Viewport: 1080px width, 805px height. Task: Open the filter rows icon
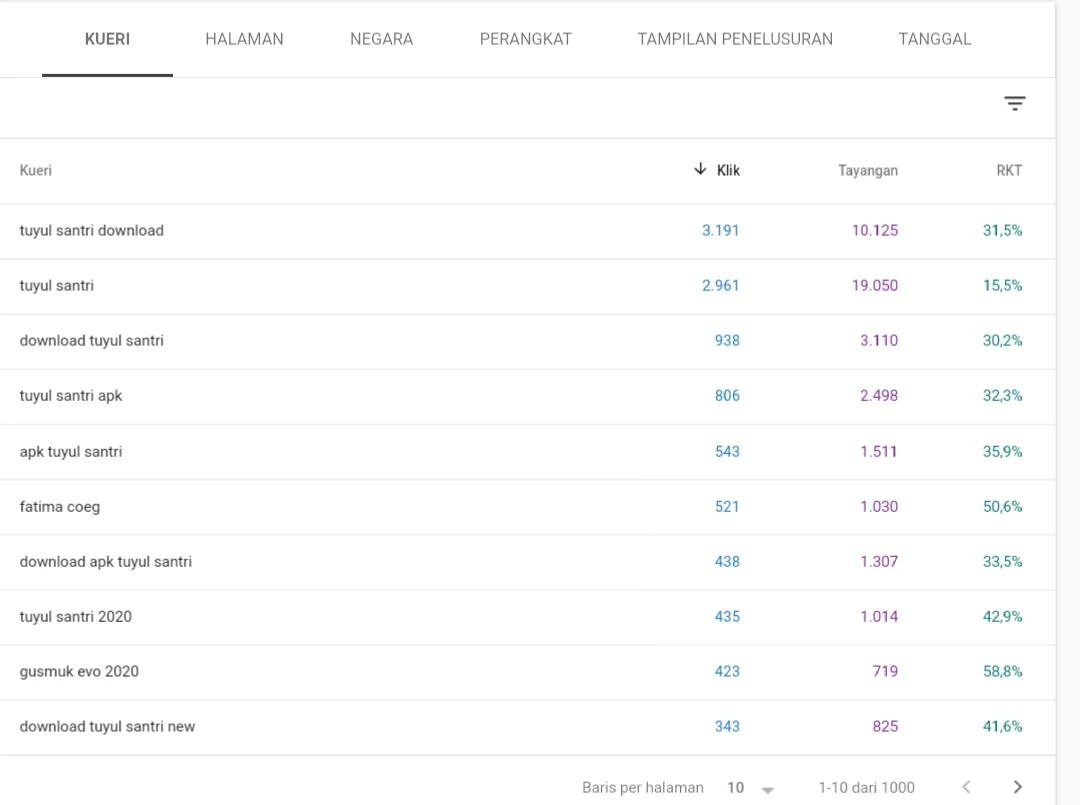[x=1014, y=103]
